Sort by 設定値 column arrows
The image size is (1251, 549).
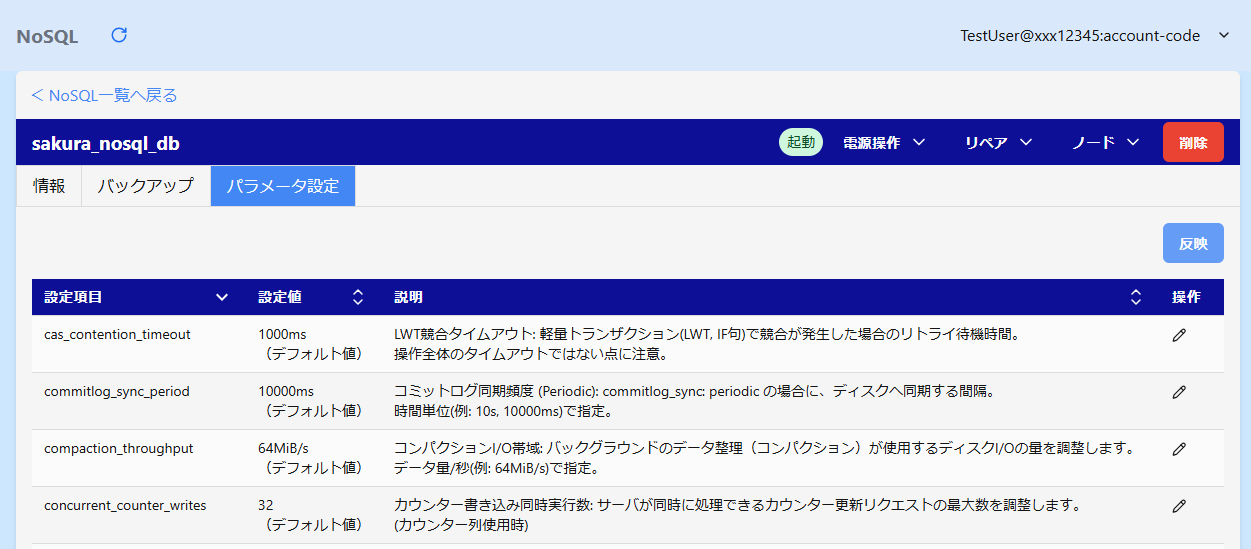[358, 297]
